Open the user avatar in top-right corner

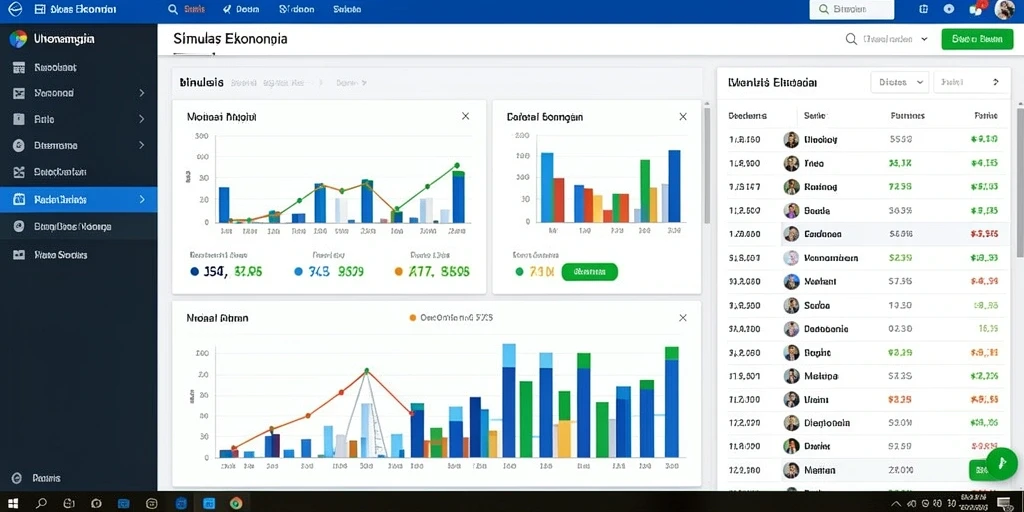(1004, 9)
